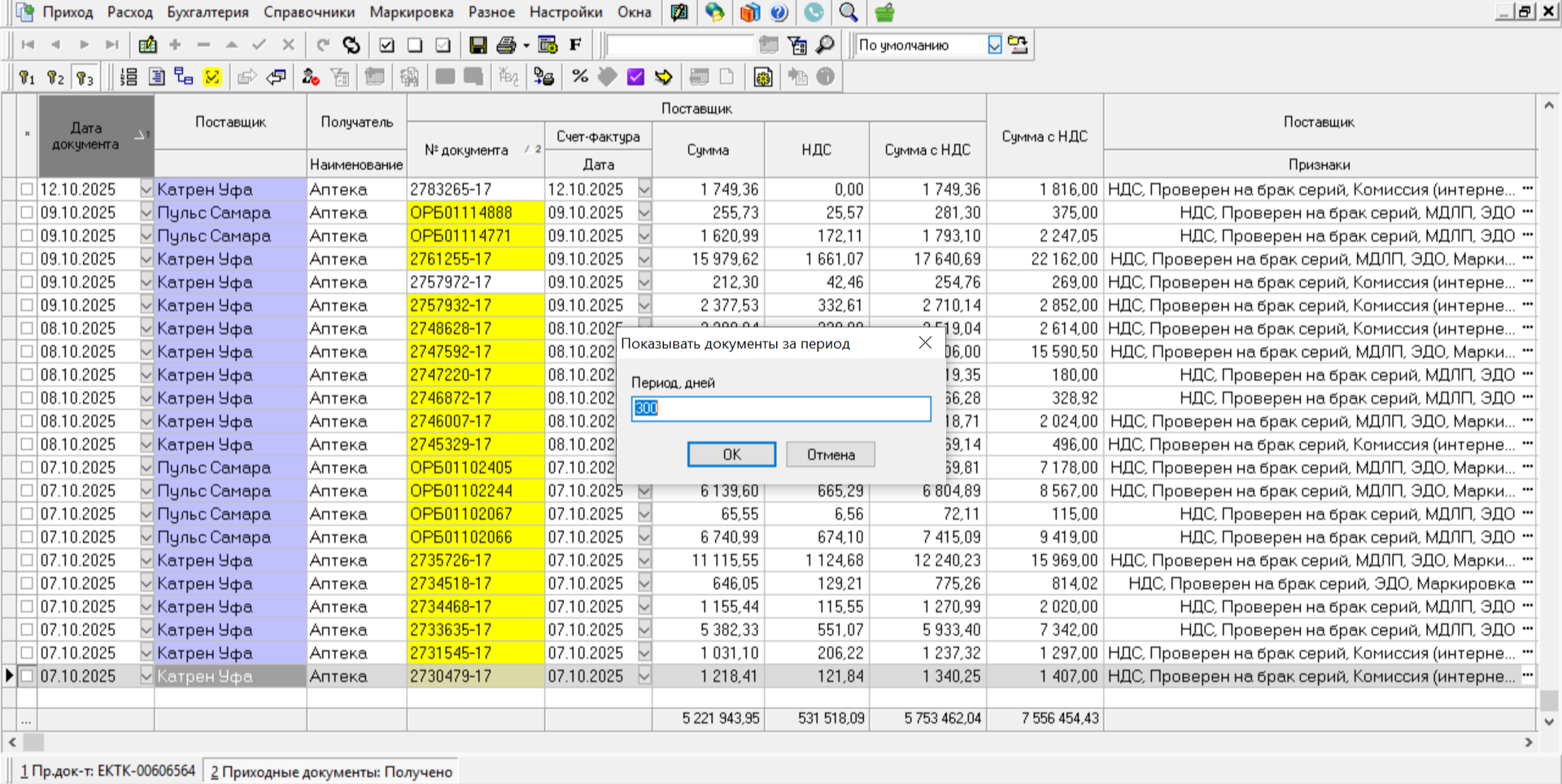Expand invoice date dropdown in 2731545-17 row
1562x784 pixels.
(x=644, y=653)
